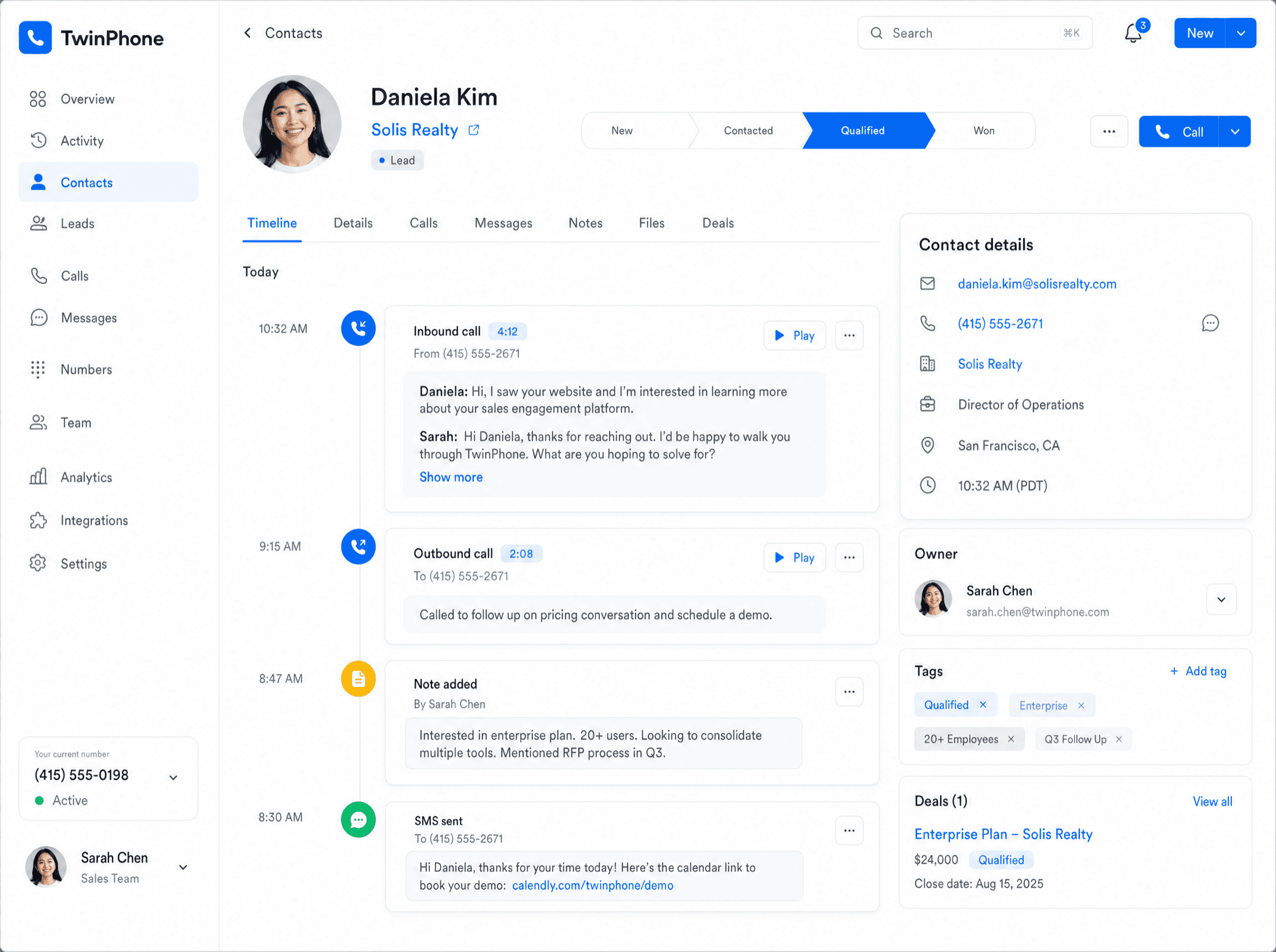Viewport: 1276px width, 952px height.
Task: Open the calendly.com/twinphone/demo link
Action: point(592,885)
